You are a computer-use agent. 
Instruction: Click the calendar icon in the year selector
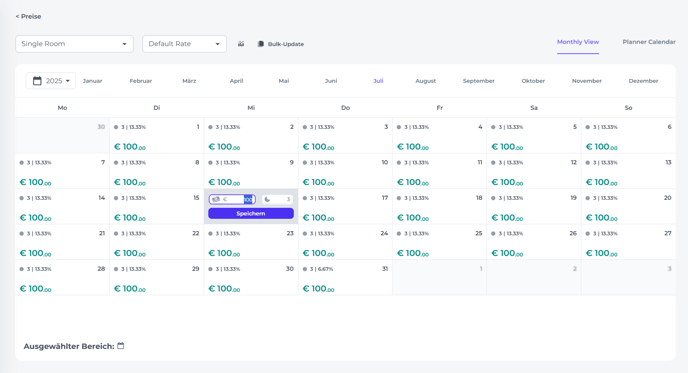click(x=37, y=81)
